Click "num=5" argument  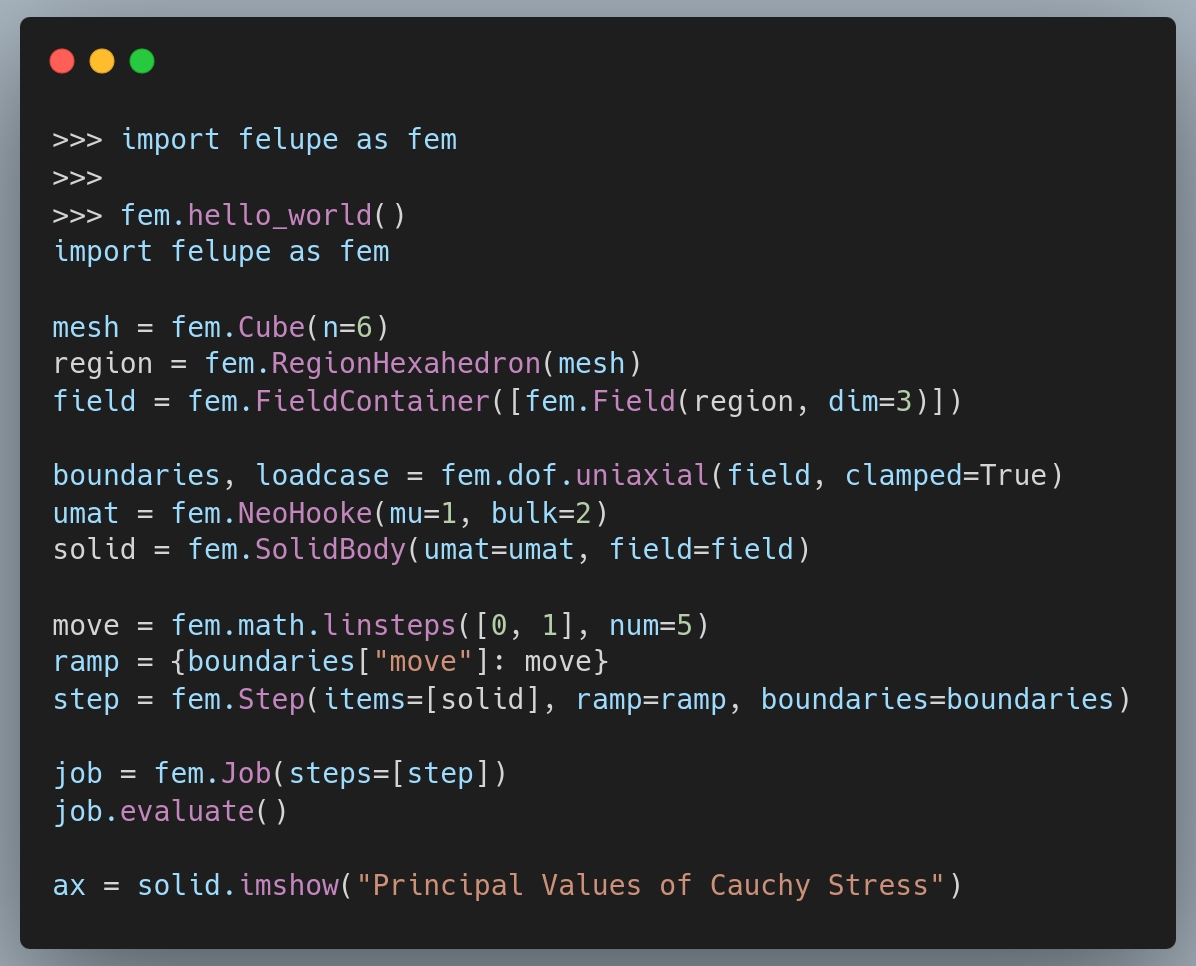point(651,626)
